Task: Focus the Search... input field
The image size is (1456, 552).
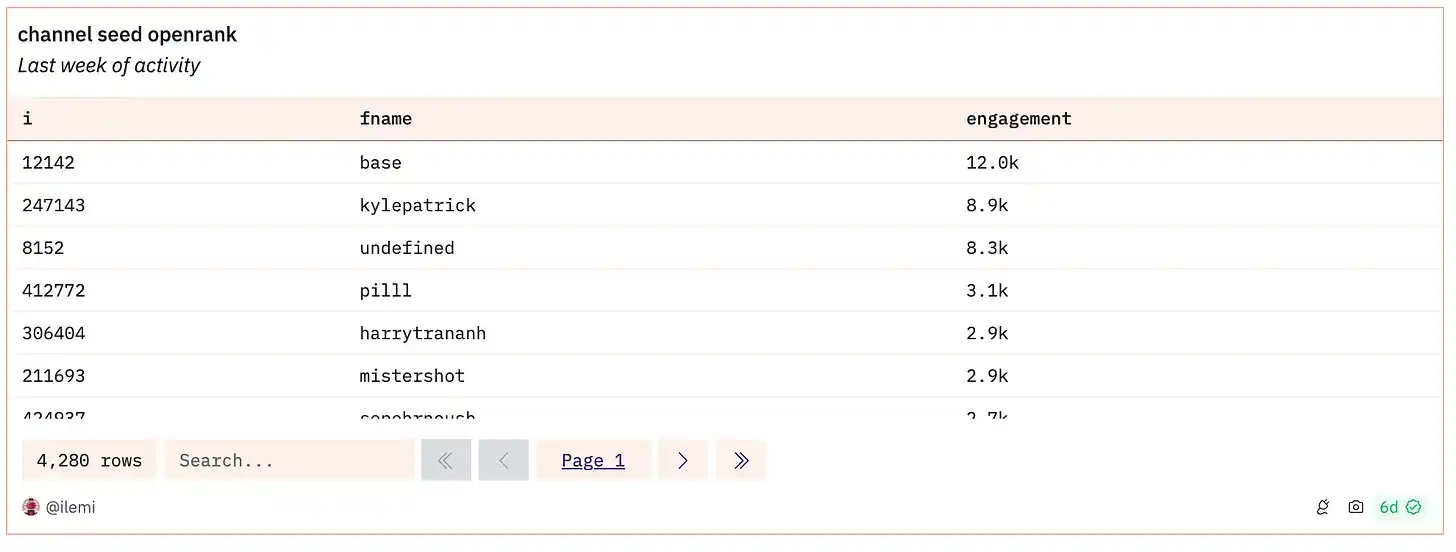Action: (289, 460)
